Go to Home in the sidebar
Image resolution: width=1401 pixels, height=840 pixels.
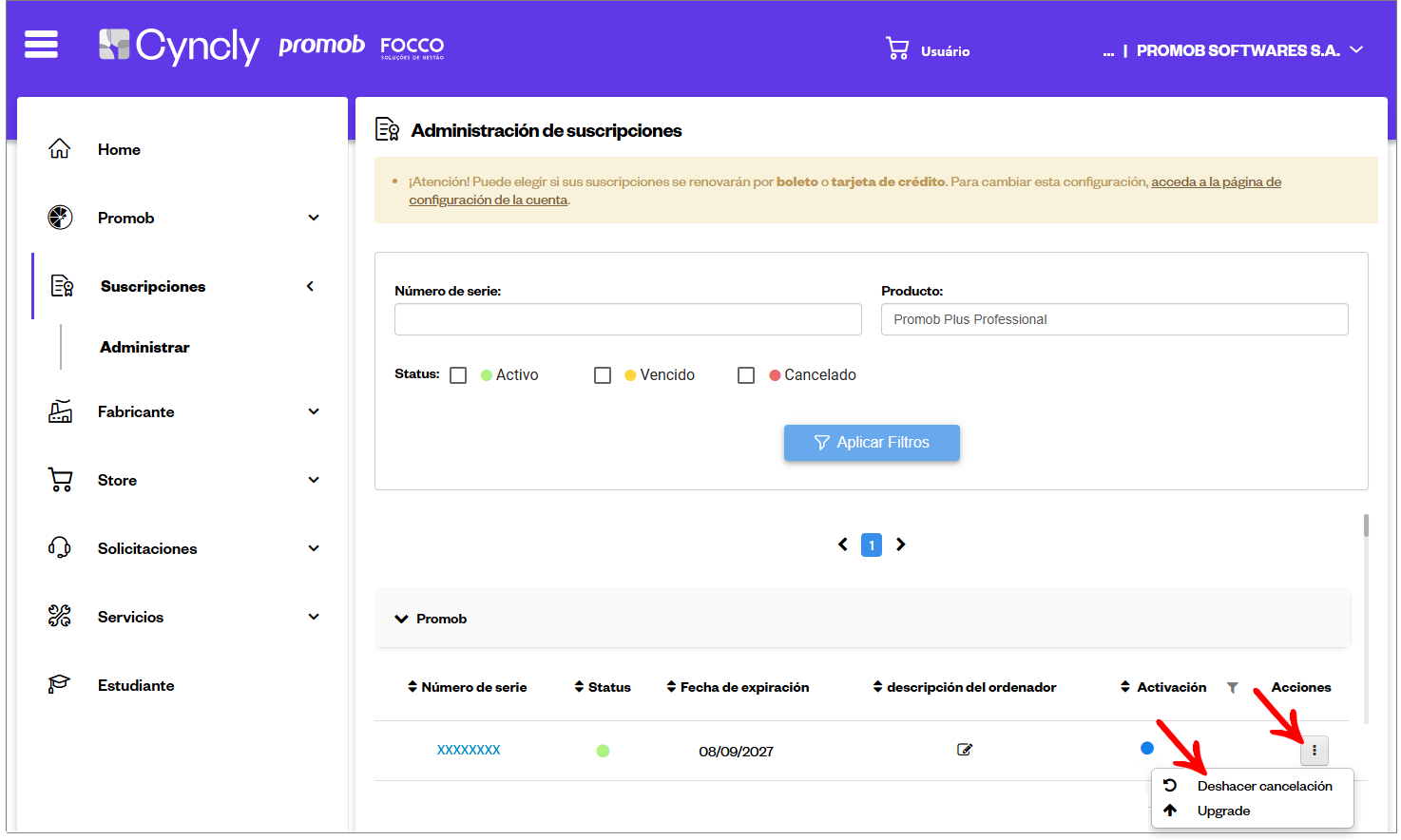click(x=119, y=149)
